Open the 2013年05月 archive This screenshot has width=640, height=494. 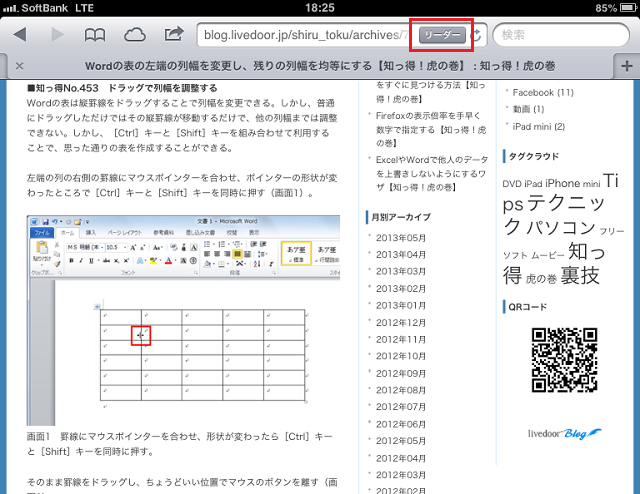(400, 238)
